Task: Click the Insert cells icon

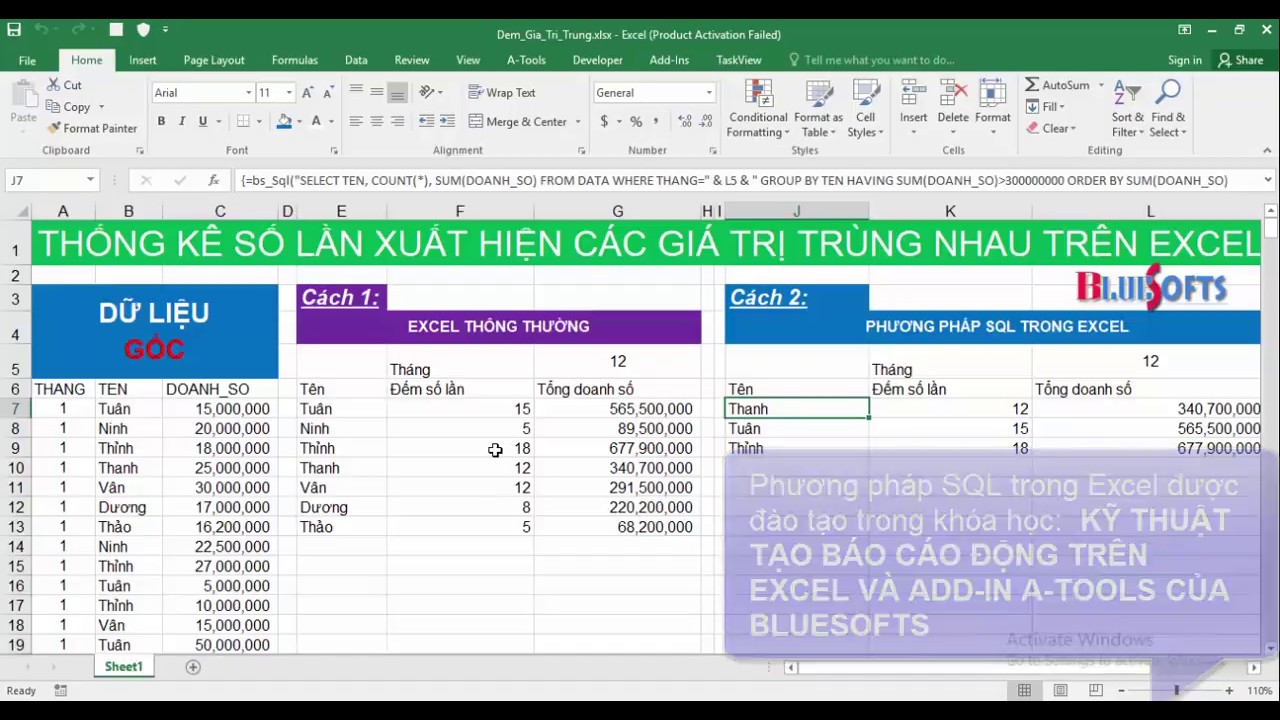Action: (x=913, y=93)
